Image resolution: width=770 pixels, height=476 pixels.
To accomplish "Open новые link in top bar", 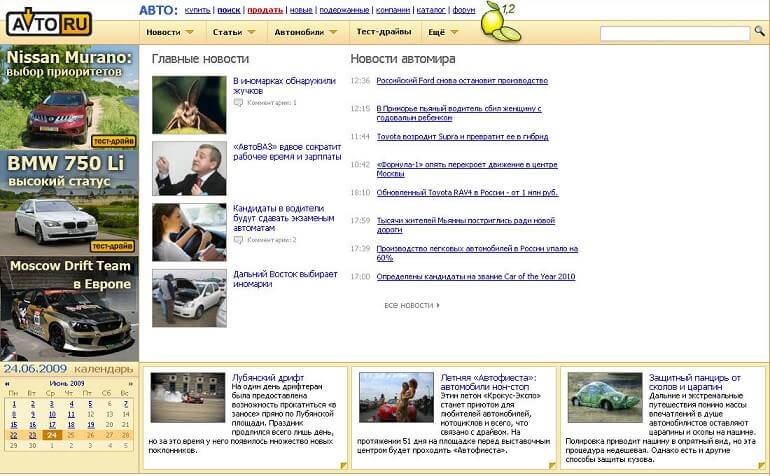I will tap(301, 10).
